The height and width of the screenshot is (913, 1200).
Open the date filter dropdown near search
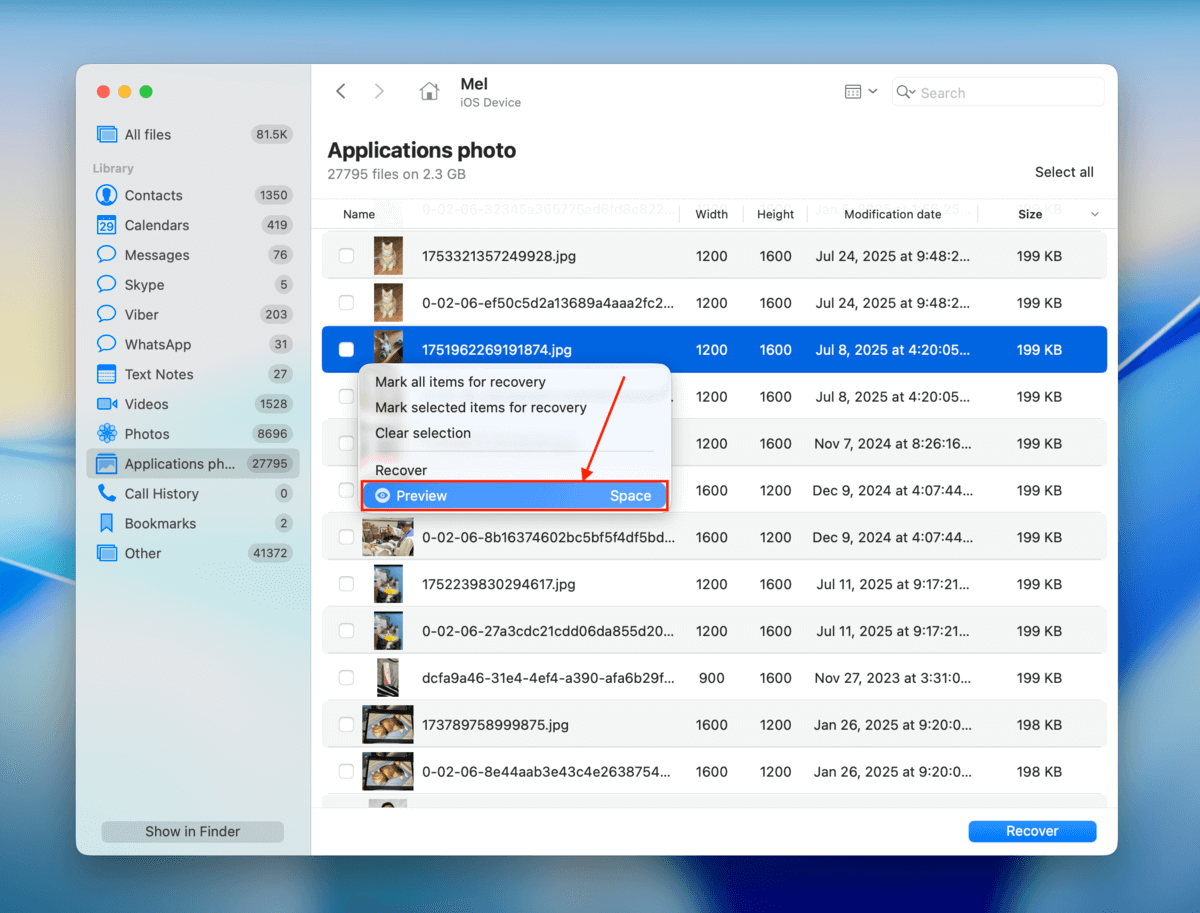pyautogui.click(x=860, y=91)
